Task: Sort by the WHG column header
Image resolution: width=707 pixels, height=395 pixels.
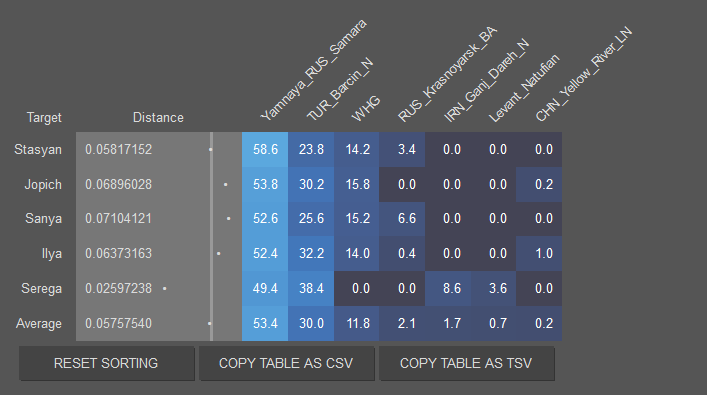Action: point(366,109)
